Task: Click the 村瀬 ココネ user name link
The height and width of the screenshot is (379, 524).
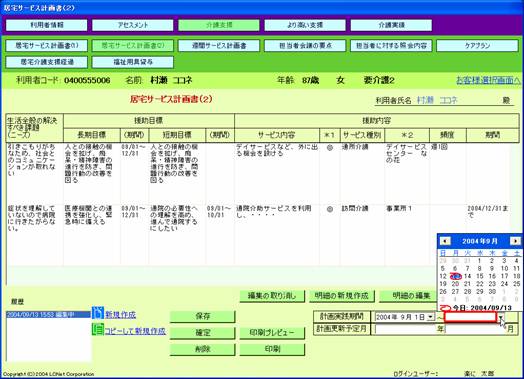Action: 437,100
